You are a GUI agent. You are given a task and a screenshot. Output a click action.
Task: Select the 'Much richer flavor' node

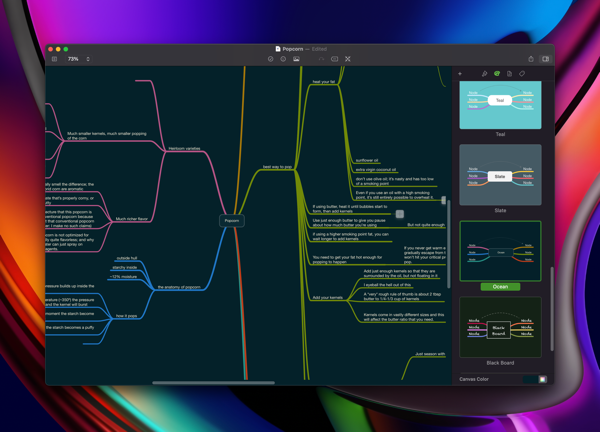coord(132,219)
